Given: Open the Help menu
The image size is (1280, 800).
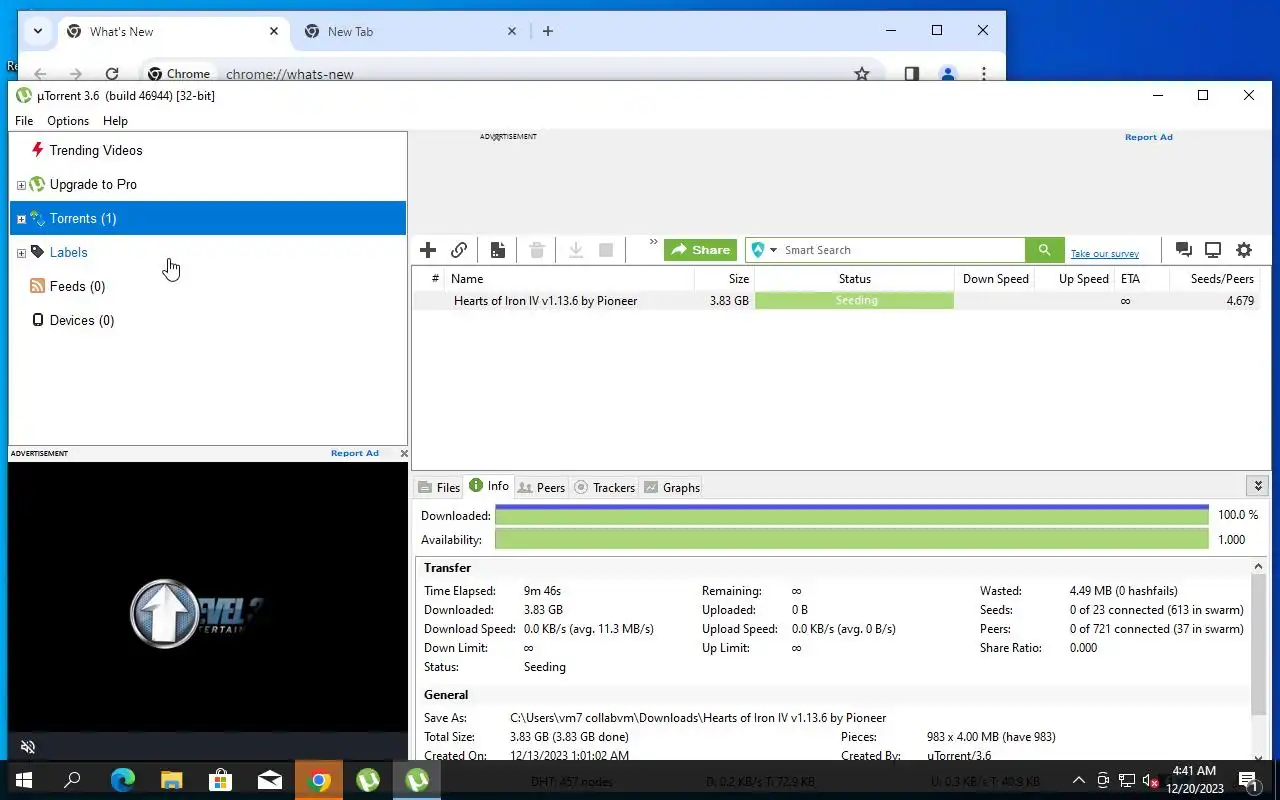Looking at the screenshot, I should tap(115, 121).
